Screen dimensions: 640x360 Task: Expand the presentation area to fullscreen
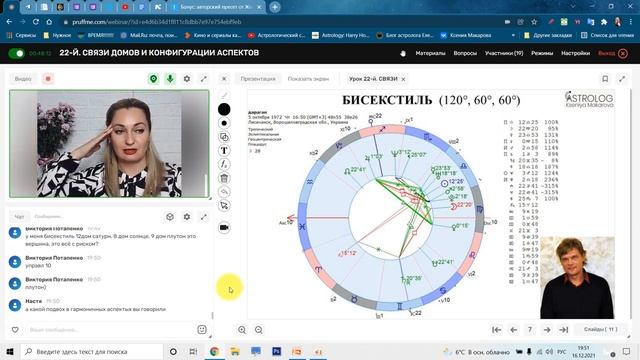pos(622,79)
